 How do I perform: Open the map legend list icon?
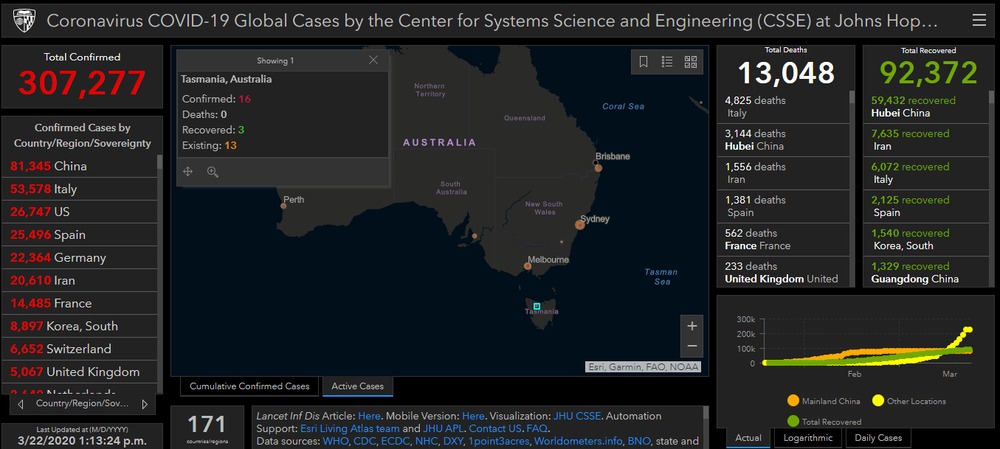click(667, 62)
